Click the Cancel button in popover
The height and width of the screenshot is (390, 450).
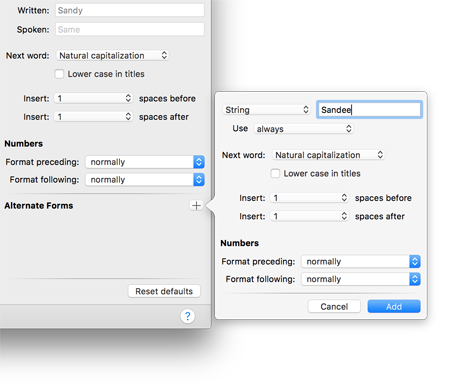tap(334, 306)
